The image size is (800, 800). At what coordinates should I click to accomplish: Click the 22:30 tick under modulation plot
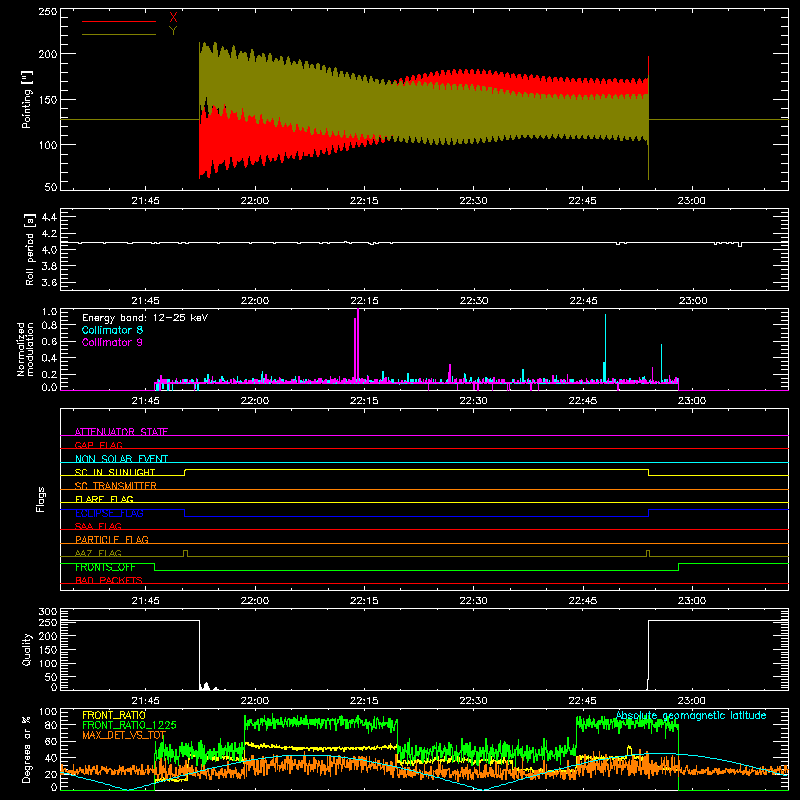(x=473, y=401)
